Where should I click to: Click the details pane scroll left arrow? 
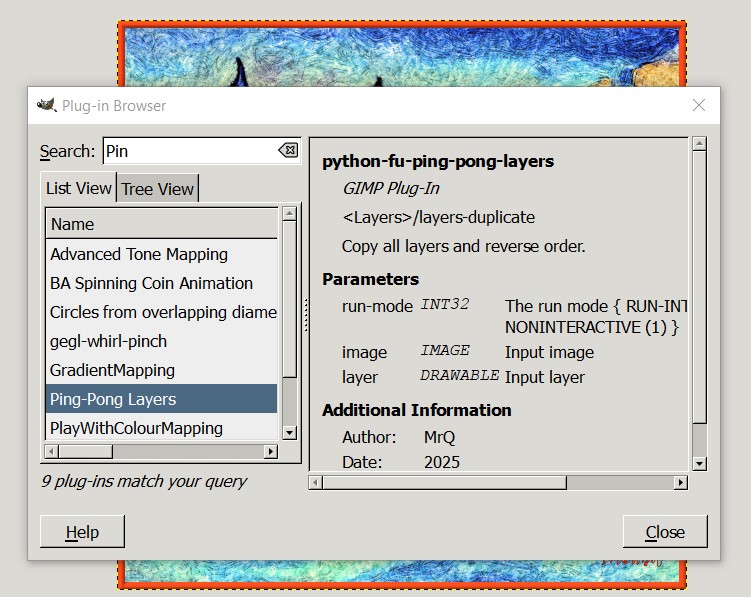click(x=315, y=482)
